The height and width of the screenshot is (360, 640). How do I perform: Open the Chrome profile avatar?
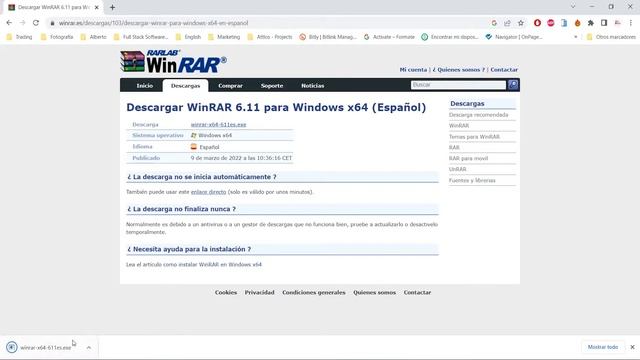pyautogui.click(x=618, y=23)
